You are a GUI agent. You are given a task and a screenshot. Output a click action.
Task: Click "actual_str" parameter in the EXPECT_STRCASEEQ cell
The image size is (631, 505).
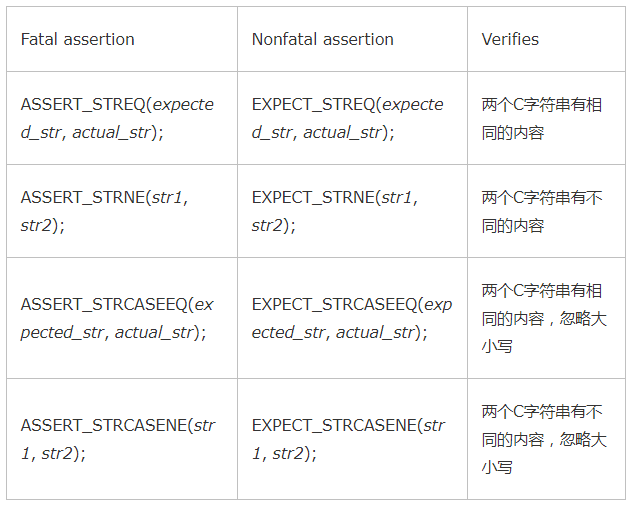point(375,332)
